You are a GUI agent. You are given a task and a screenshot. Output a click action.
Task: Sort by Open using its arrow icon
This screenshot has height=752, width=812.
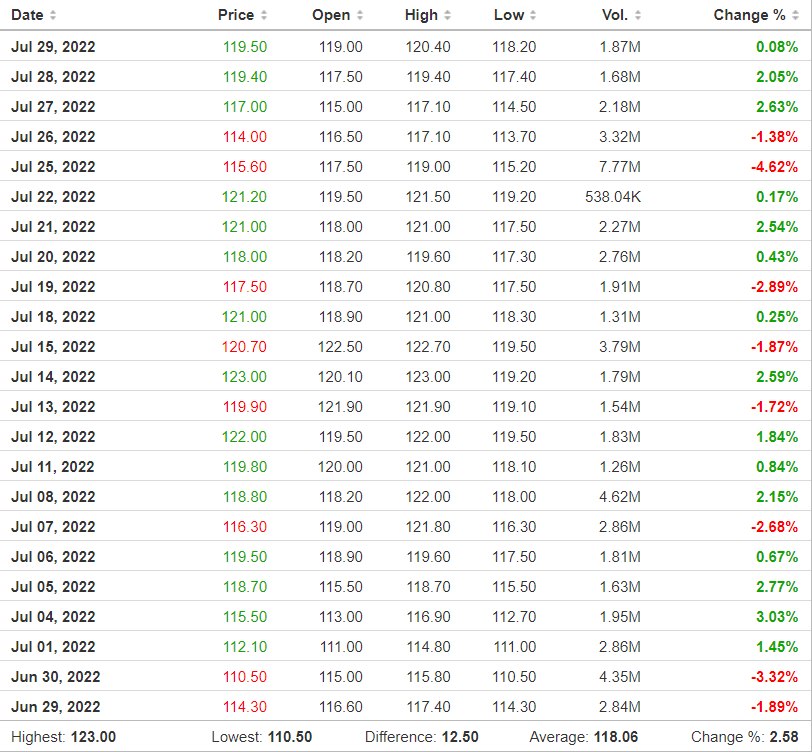coord(359,15)
